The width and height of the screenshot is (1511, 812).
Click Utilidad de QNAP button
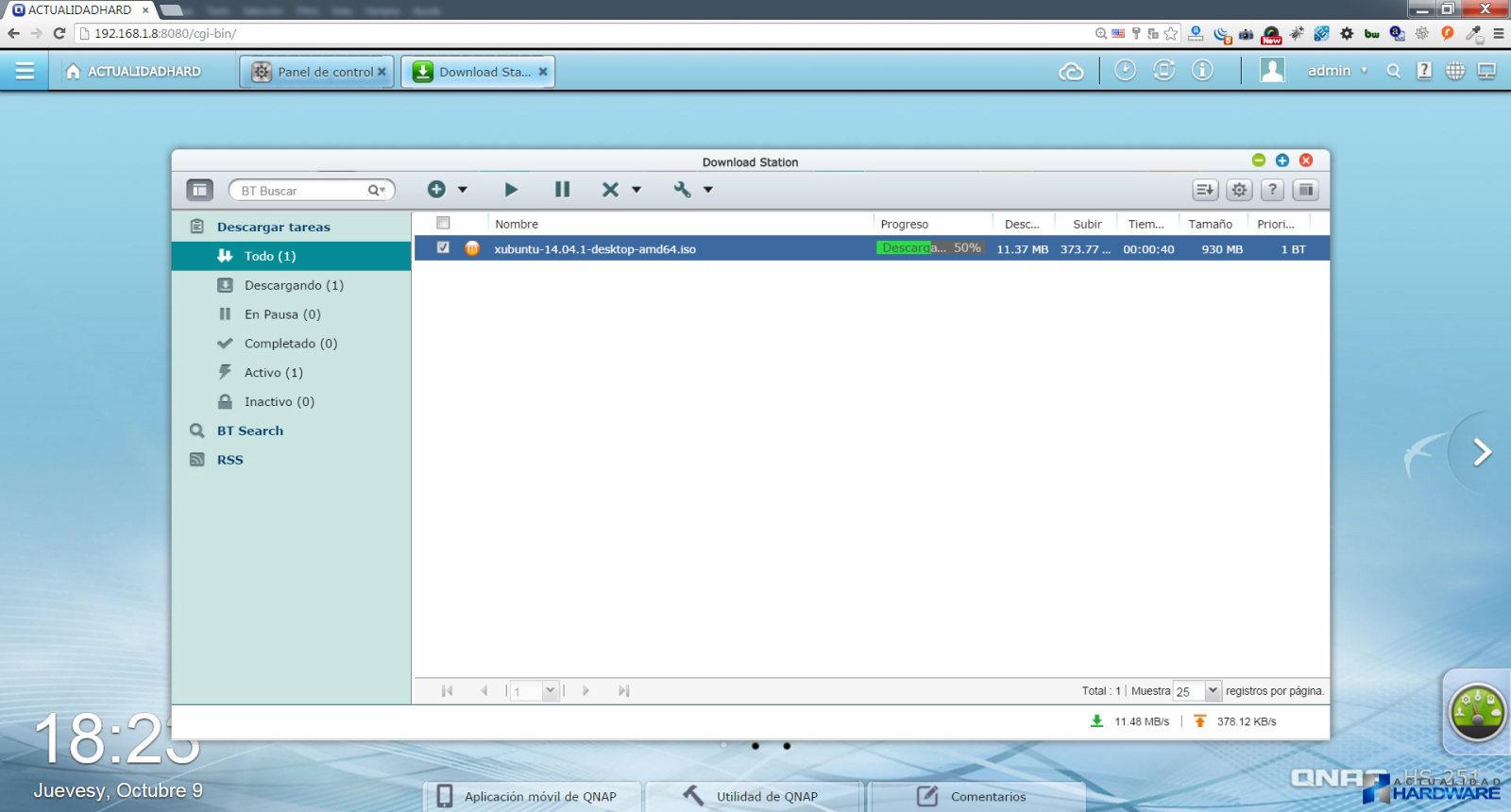coord(753,796)
